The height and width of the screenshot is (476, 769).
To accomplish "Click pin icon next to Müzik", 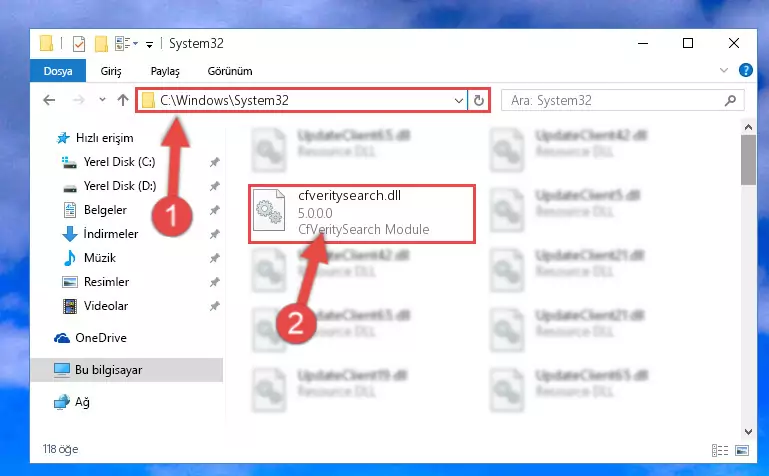I will (x=214, y=258).
